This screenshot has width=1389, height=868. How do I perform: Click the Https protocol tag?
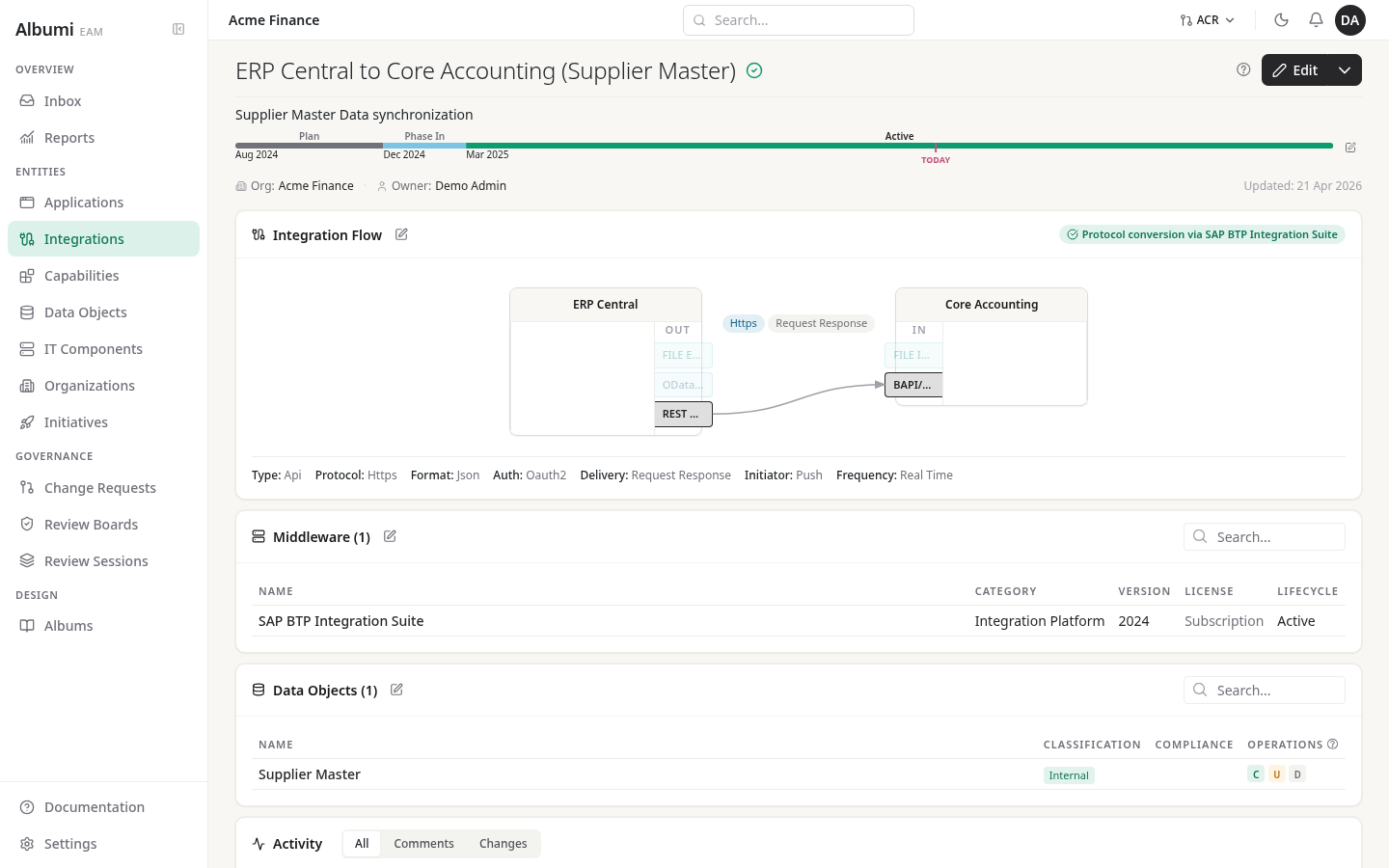click(744, 323)
